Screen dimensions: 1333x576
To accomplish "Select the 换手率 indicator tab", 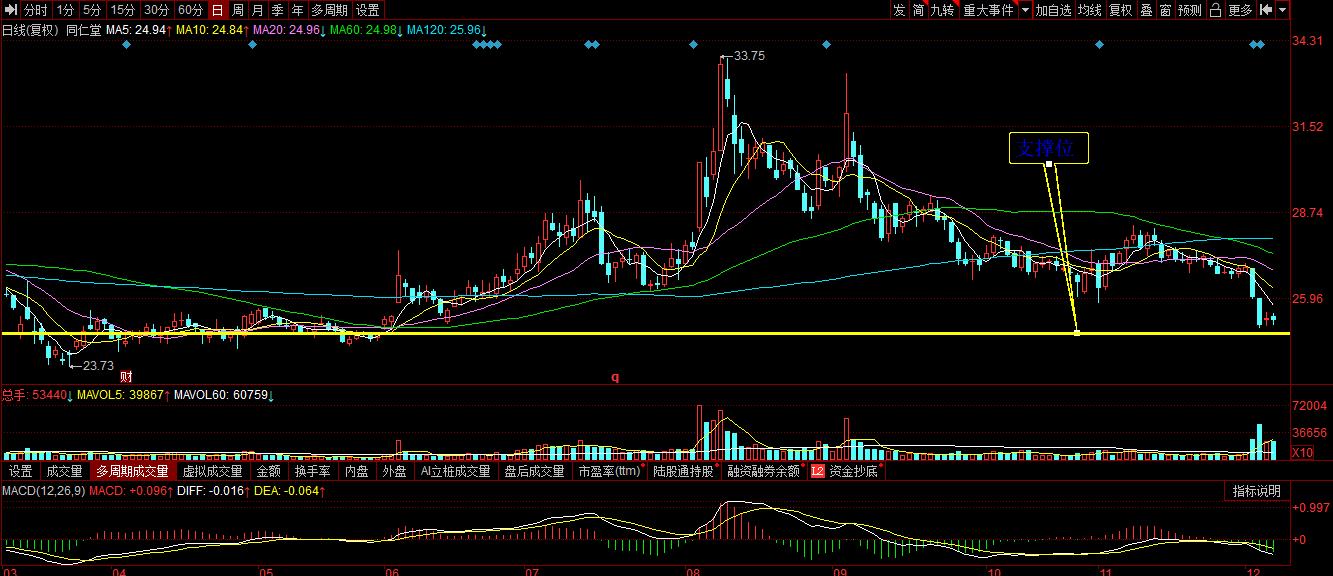I will 312,471.
